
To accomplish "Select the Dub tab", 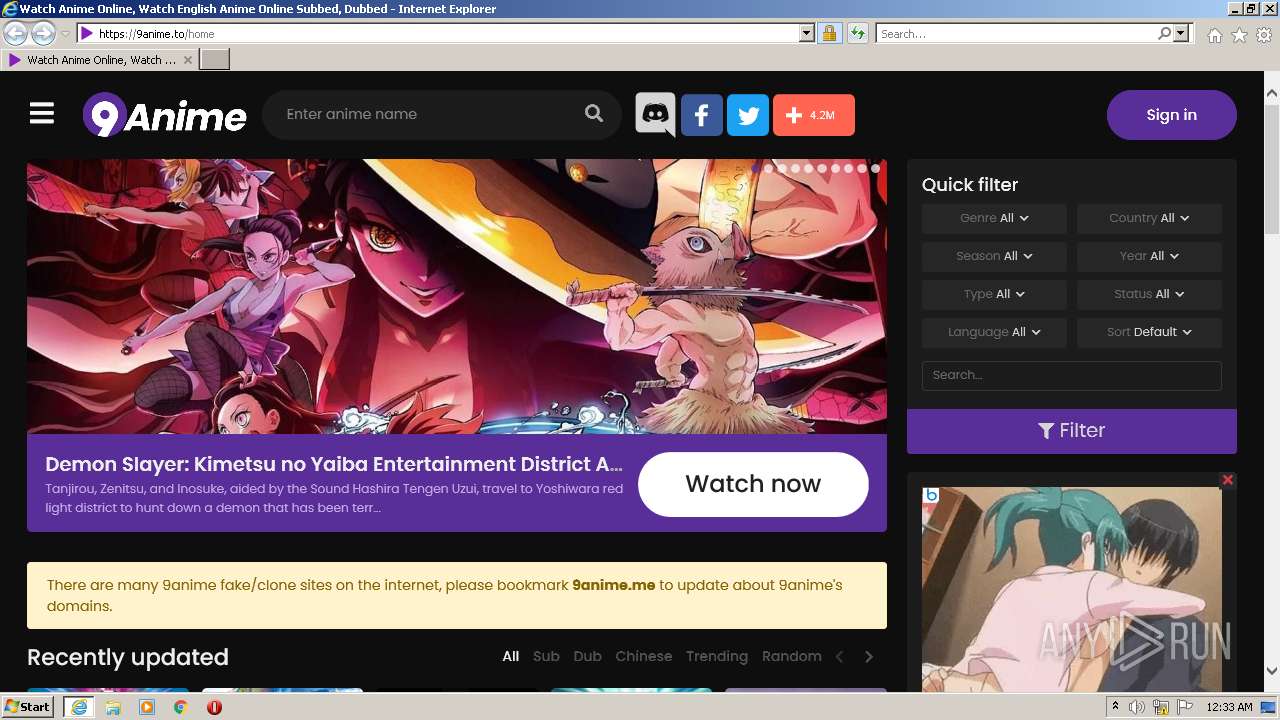I will [587, 657].
